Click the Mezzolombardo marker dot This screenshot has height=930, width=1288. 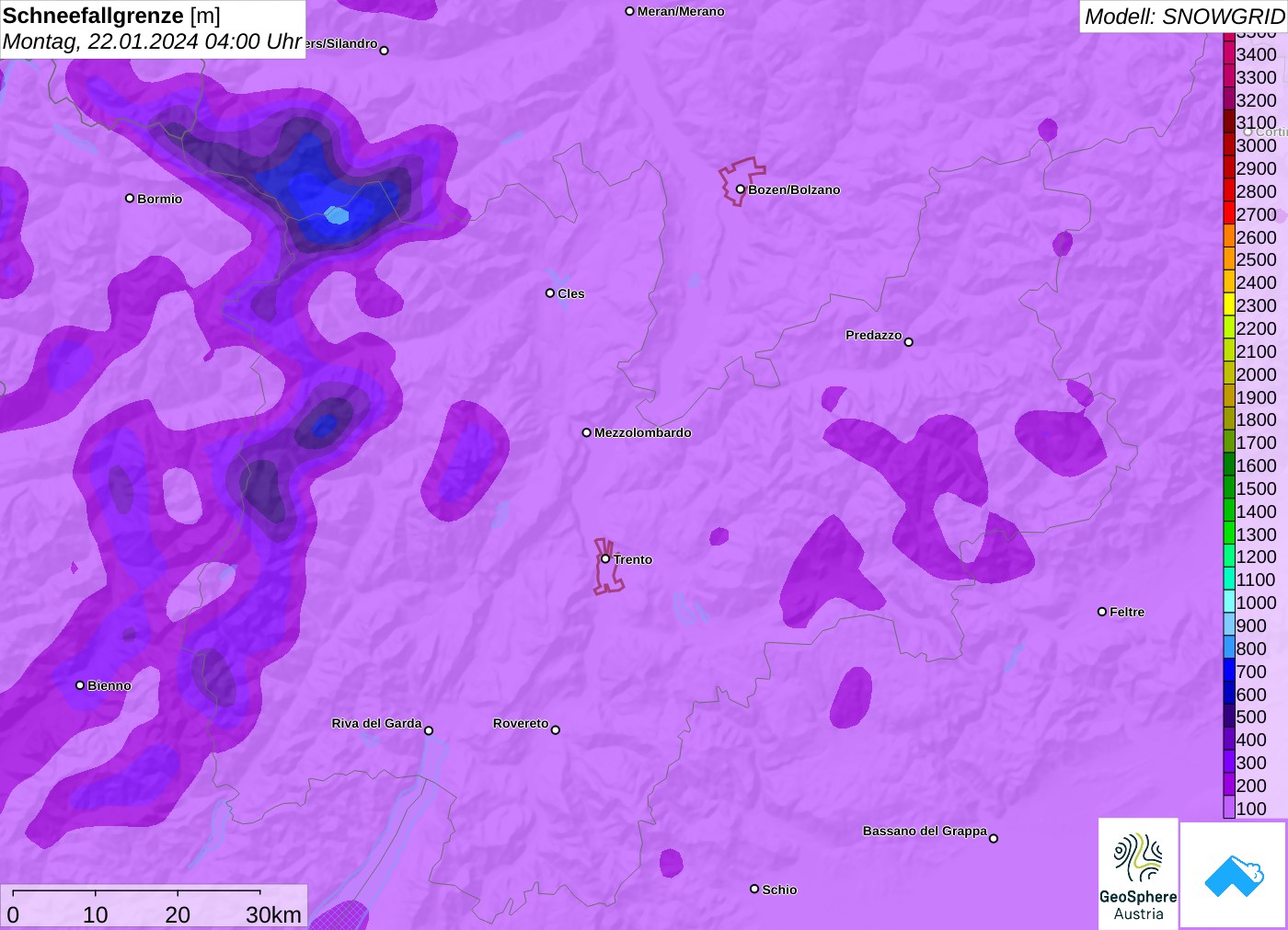[586, 432]
